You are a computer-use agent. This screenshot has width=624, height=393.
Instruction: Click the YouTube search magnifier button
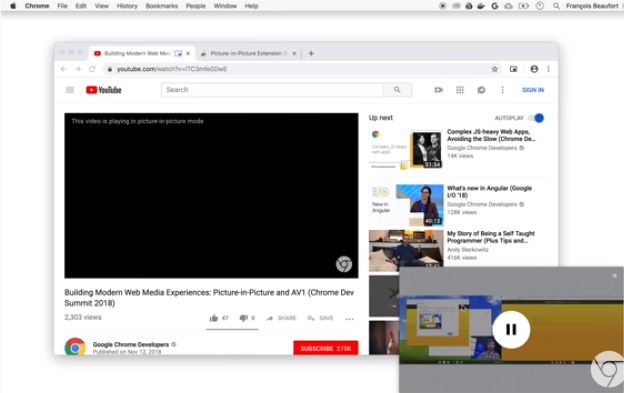click(x=397, y=90)
